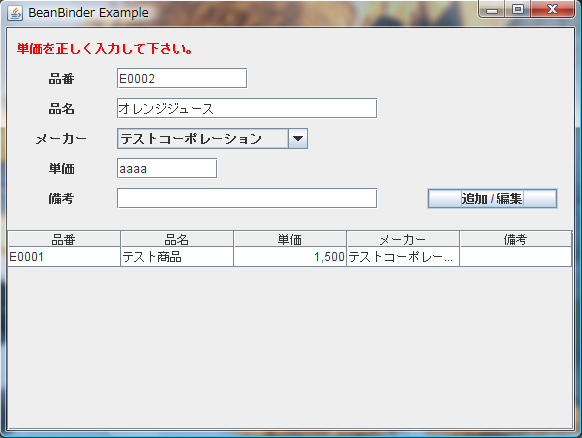Sort by the 単価 column header

(290, 239)
